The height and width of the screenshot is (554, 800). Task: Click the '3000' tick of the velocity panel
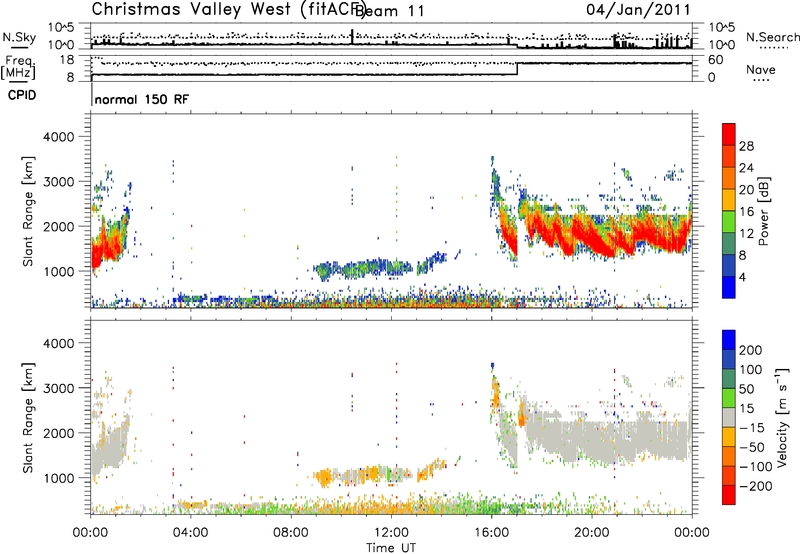tap(58, 388)
